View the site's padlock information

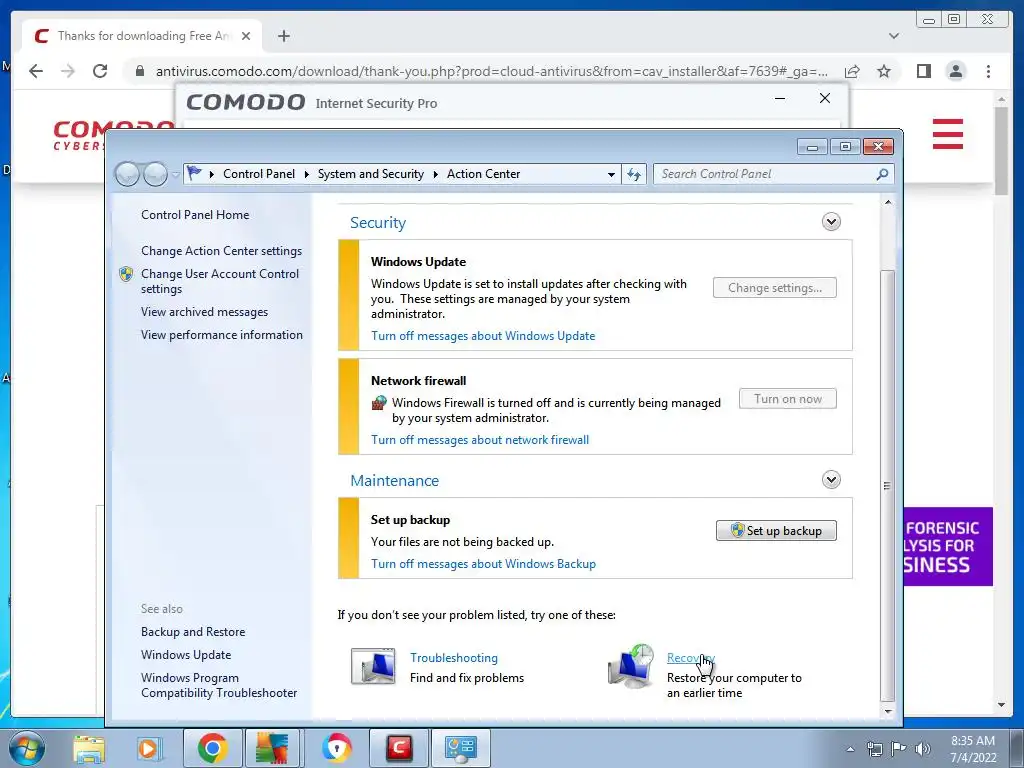[140, 71]
